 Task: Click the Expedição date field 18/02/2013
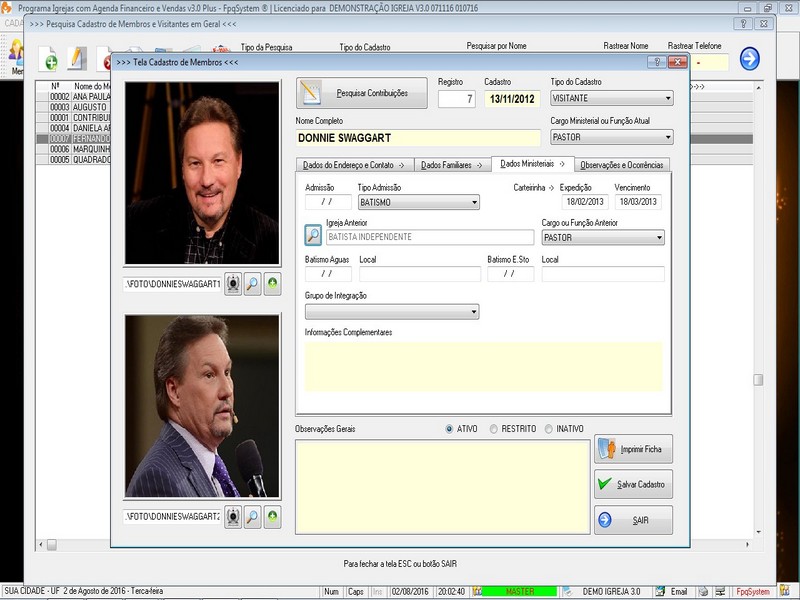pyautogui.click(x=585, y=202)
